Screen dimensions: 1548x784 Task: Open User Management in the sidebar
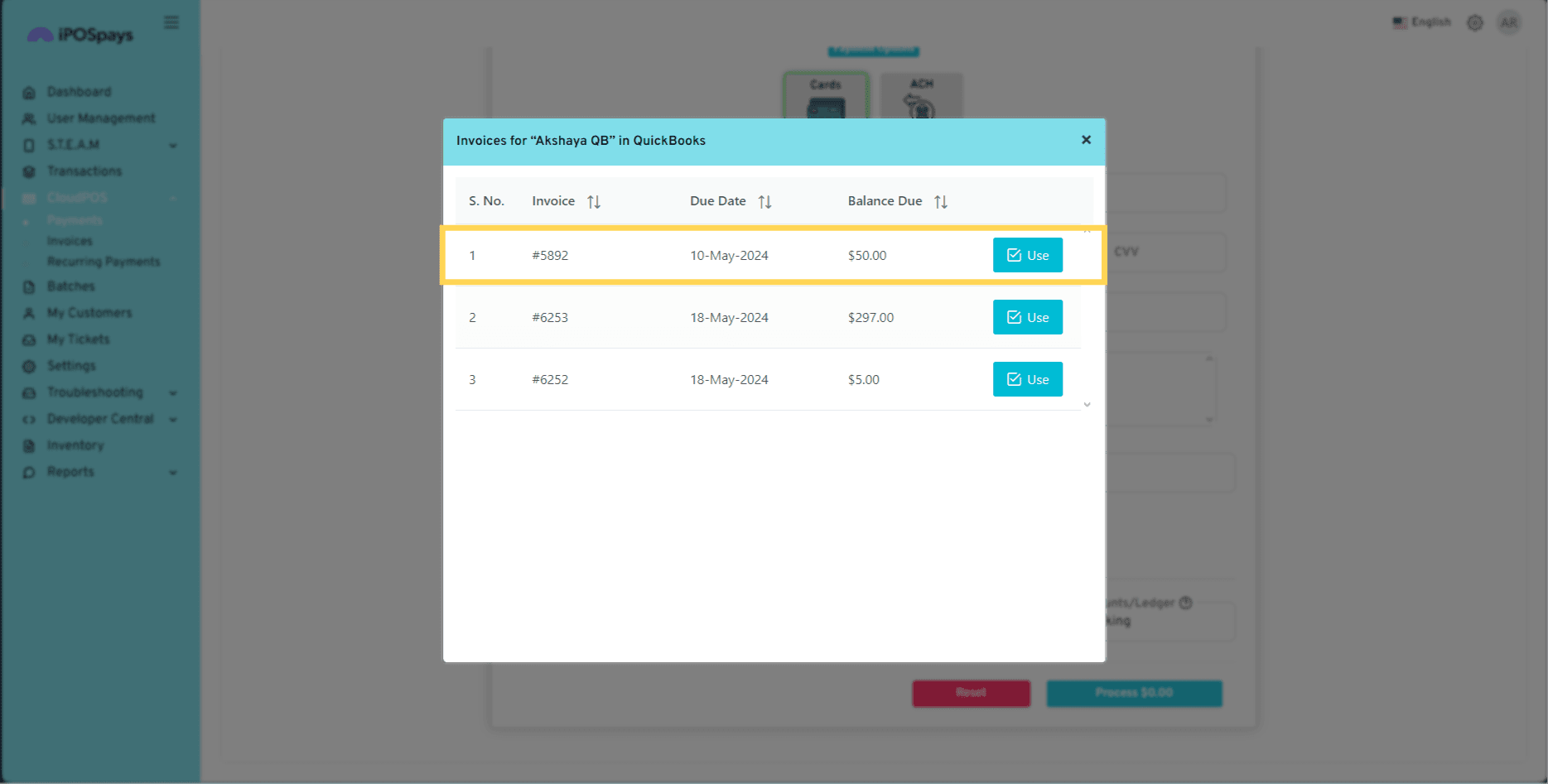click(x=101, y=118)
